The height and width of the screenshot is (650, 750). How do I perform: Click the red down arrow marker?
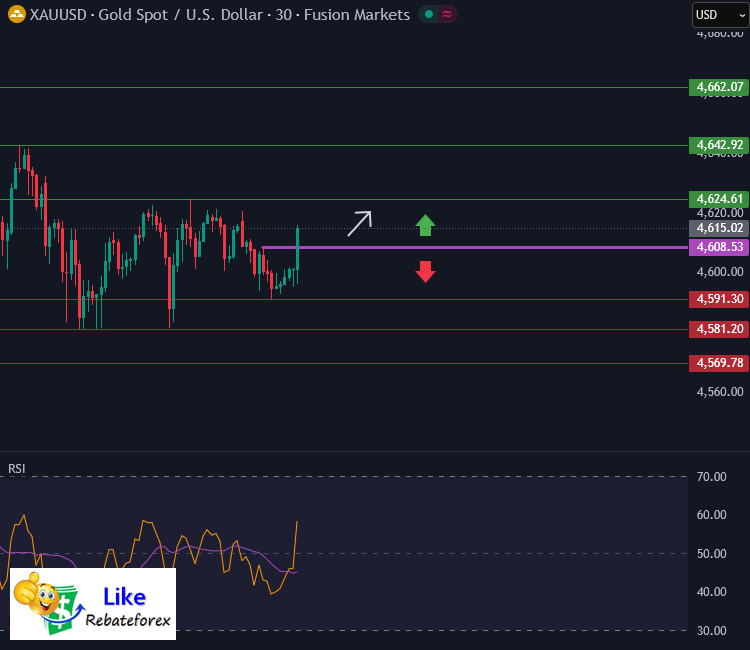point(425,271)
